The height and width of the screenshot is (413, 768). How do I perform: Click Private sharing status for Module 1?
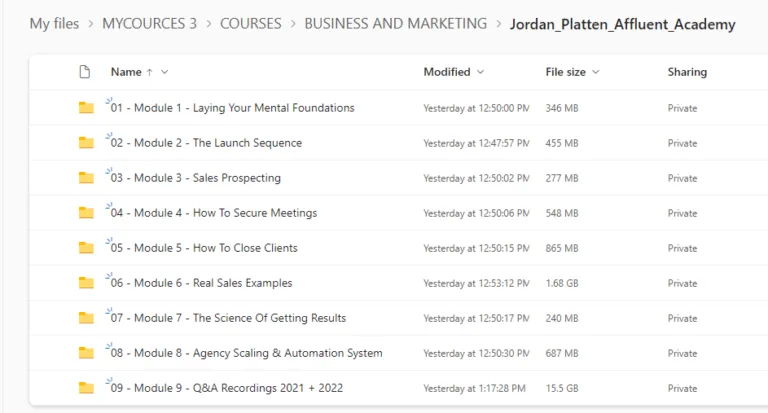point(682,108)
